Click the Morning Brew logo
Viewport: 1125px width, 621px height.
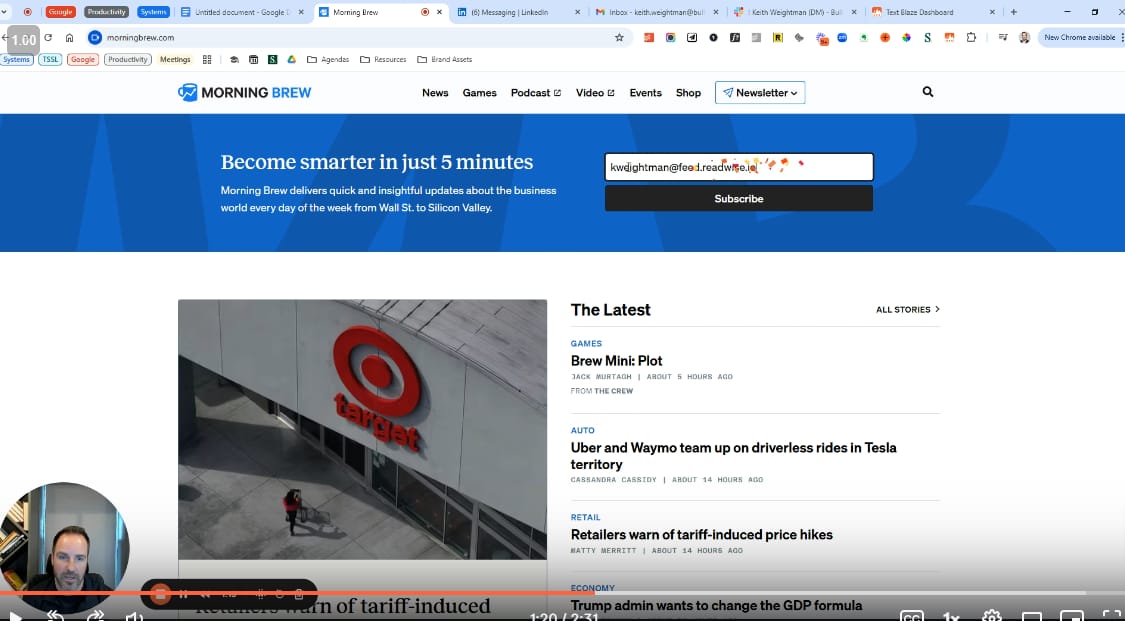coord(245,93)
